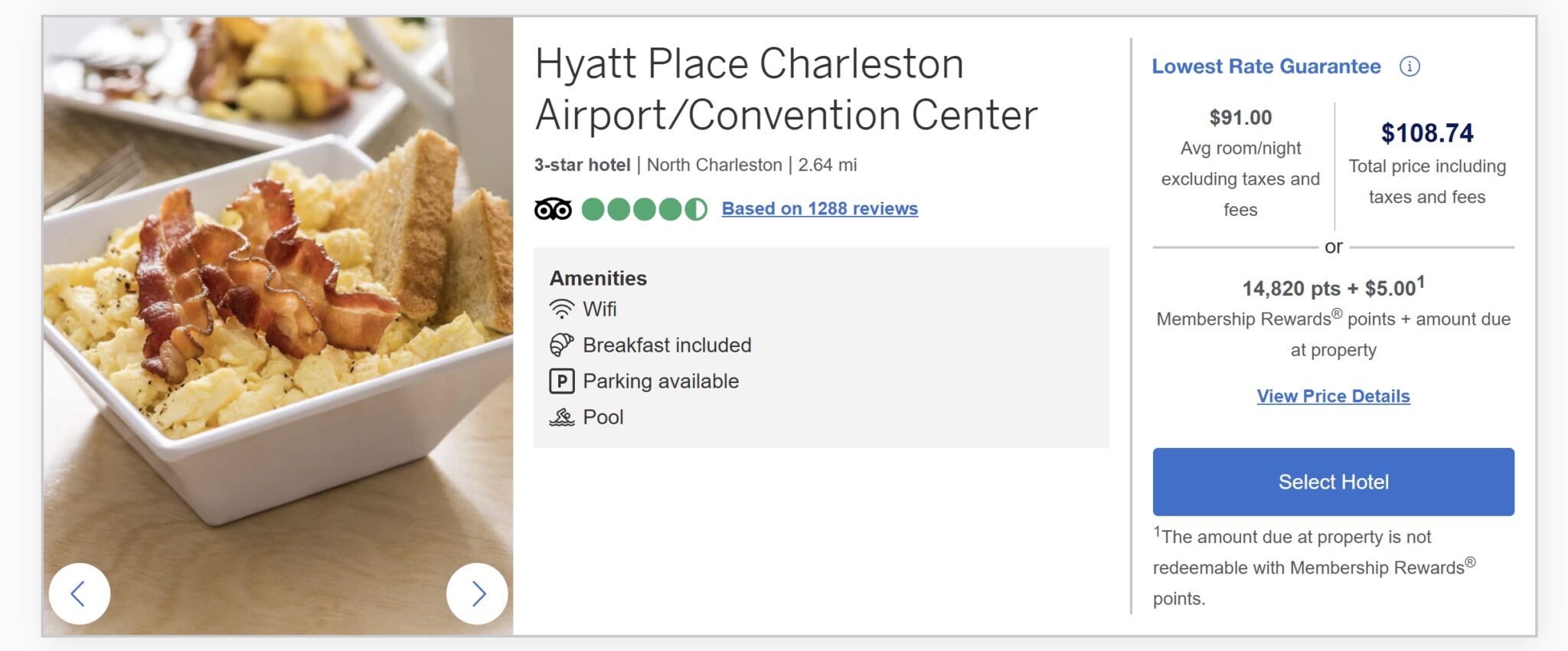Click the Lowest Rate Guarantee info icon
1568x651 pixels.
point(1410,67)
